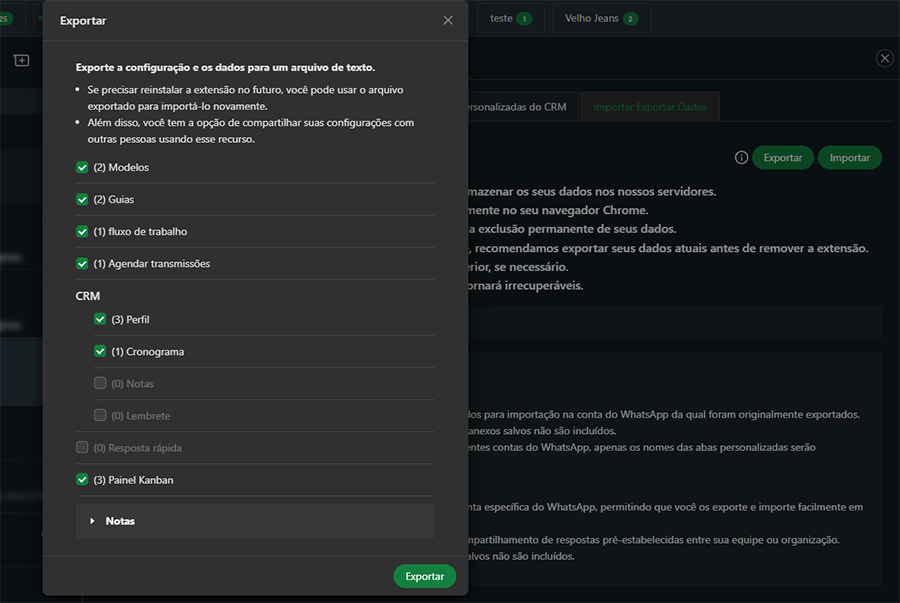900x603 pixels.
Task: Select the Velho Jeans tab
Action: [601, 18]
